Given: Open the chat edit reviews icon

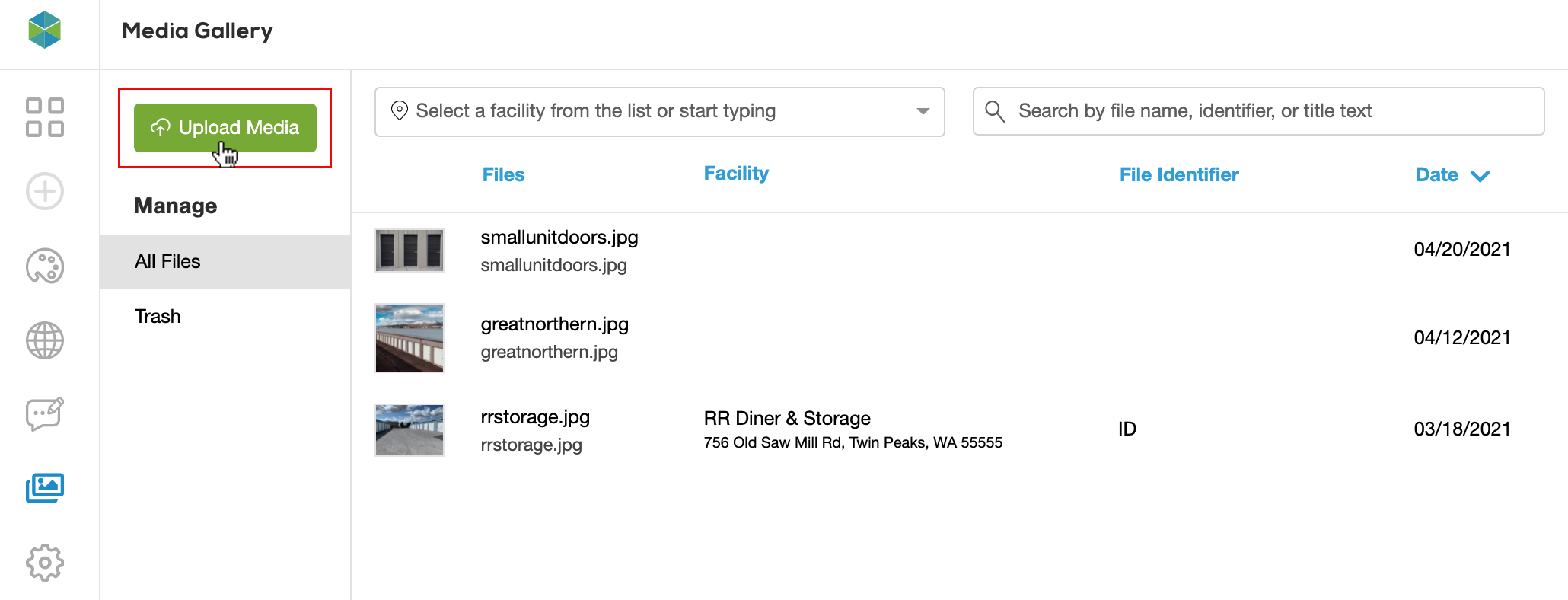Looking at the screenshot, I should (45, 414).
